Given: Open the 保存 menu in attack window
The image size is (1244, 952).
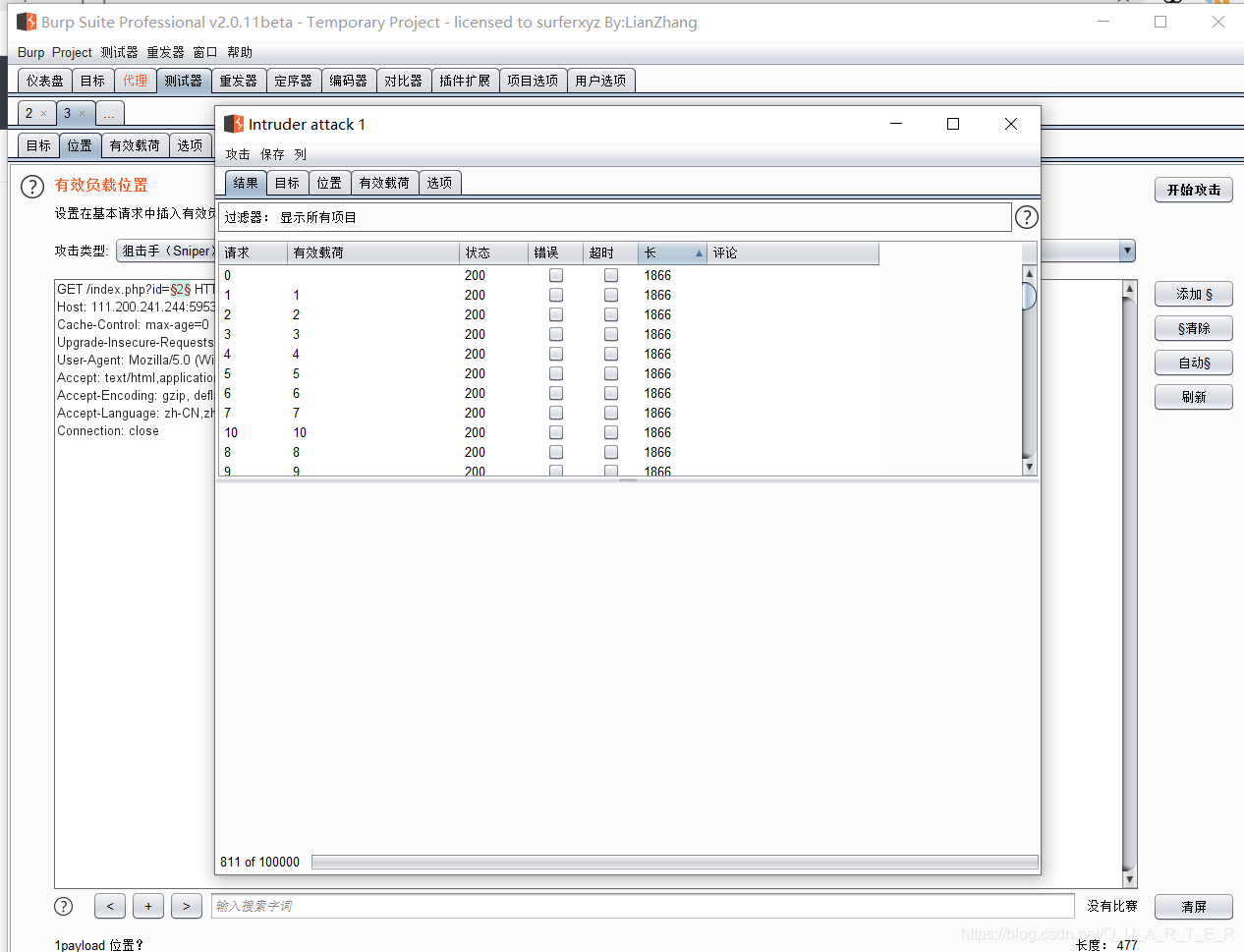Looking at the screenshot, I should pos(272,154).
